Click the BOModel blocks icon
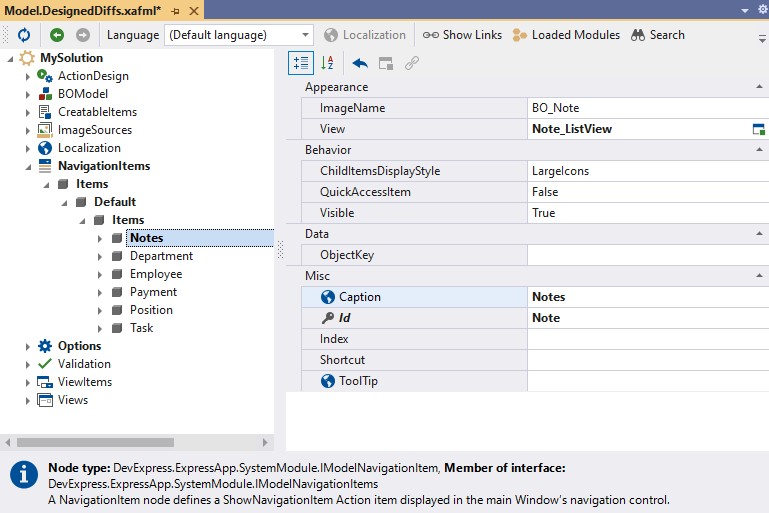769x513 pixels. [x=45, y=94]
